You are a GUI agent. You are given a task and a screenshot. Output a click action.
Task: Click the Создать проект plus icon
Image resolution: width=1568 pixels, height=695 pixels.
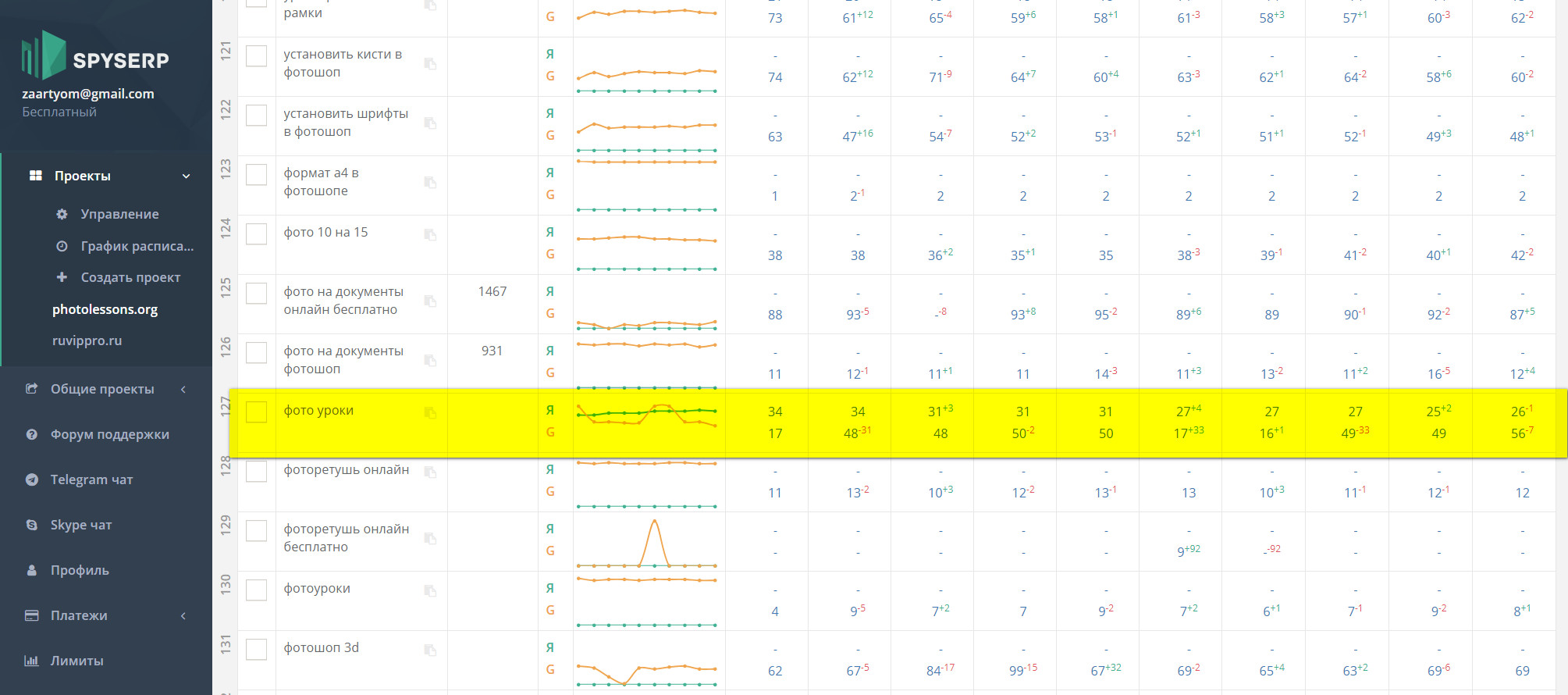tap(62, 277)
